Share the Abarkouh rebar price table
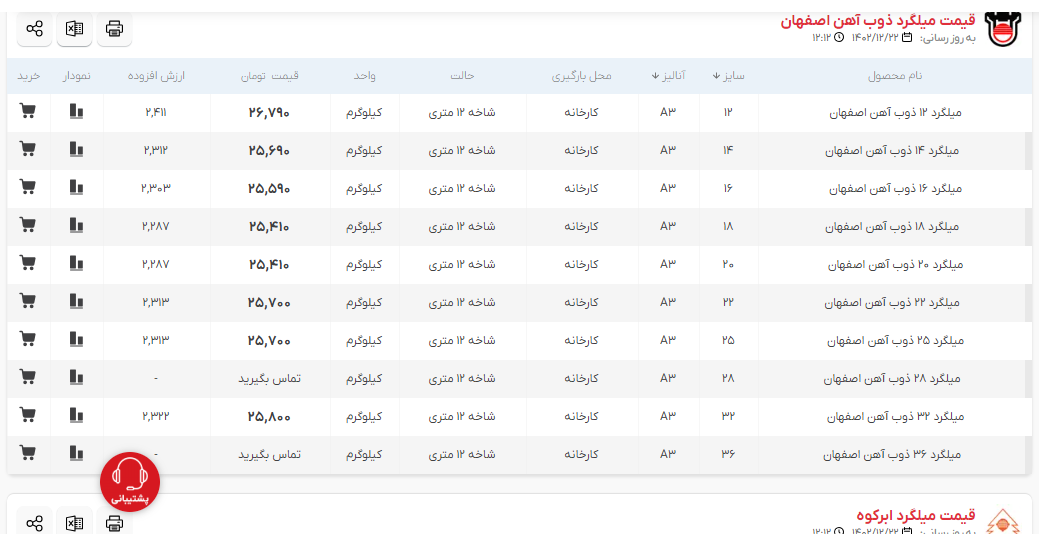This screenshot has height=534, width=1039. click(x=34, y=523)
